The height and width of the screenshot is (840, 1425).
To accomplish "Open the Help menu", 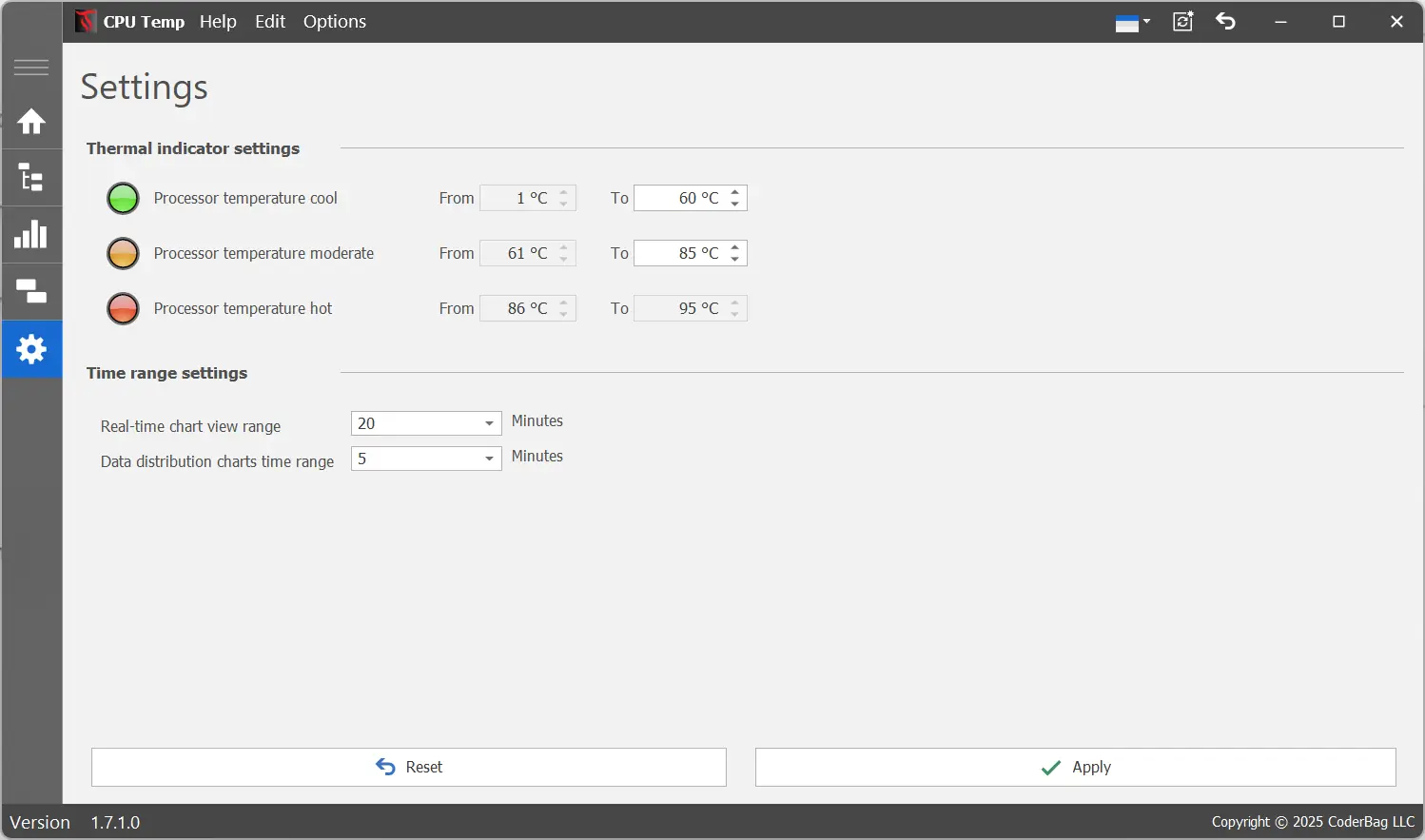I will (x=218, y=21).
